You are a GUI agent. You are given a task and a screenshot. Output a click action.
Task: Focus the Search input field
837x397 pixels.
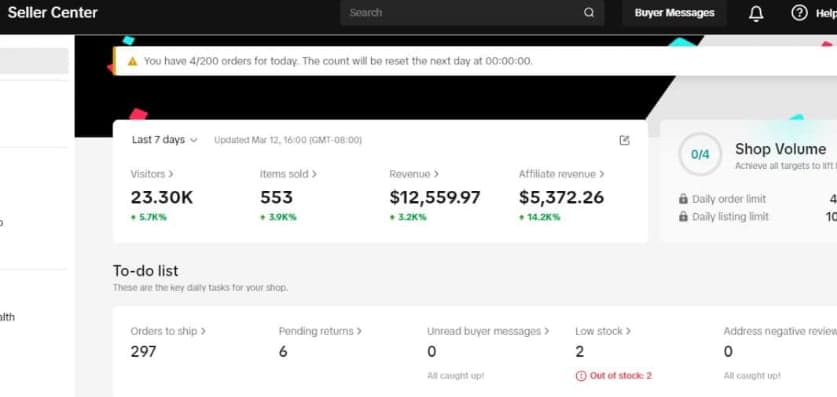472,13
